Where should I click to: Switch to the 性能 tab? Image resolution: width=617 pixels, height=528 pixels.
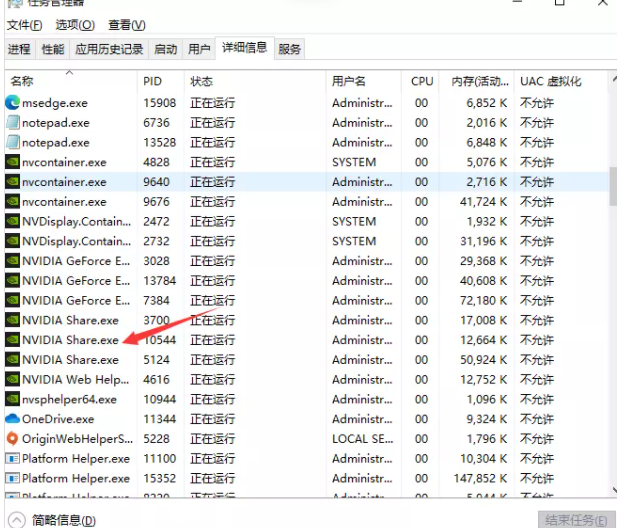[x=53, y=49]
